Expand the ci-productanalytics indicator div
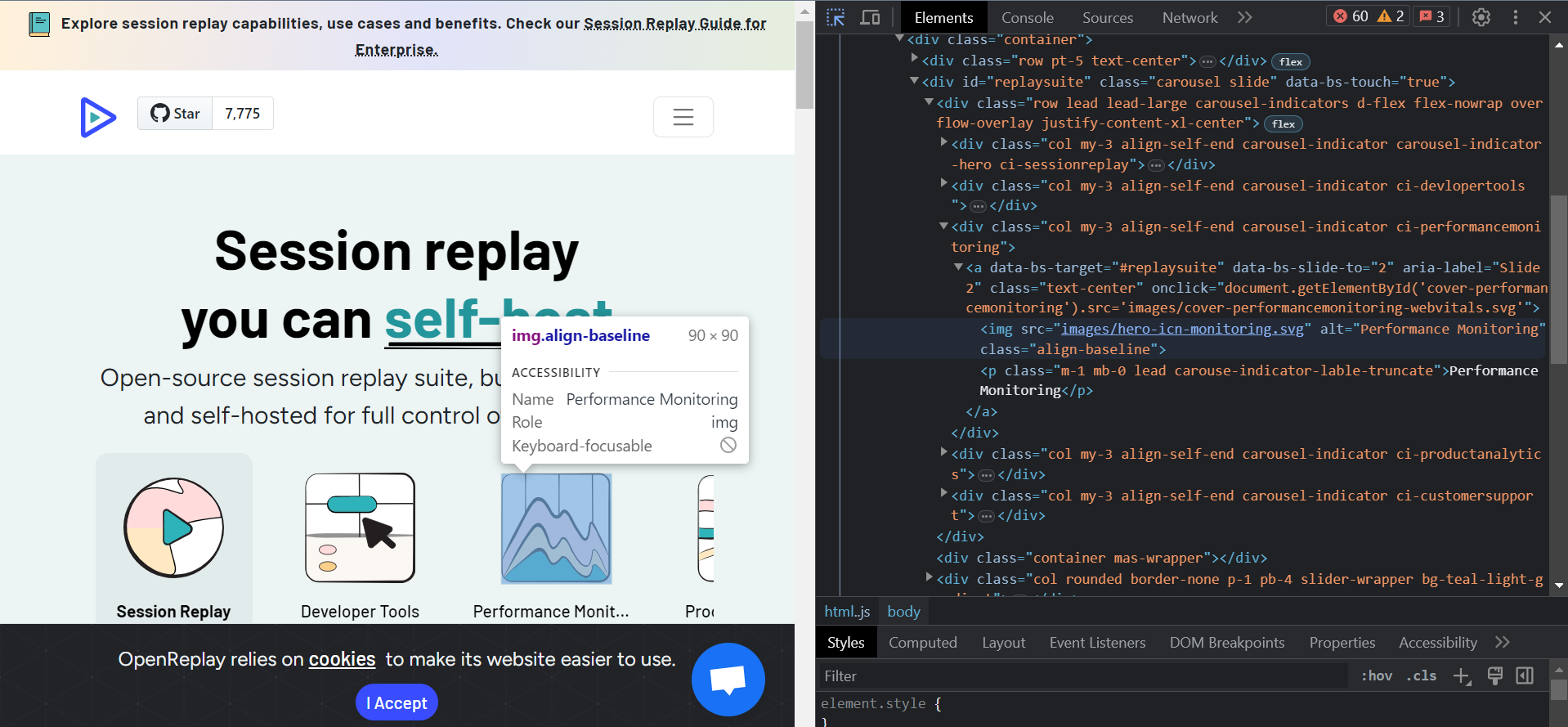 tap(944, 452)
